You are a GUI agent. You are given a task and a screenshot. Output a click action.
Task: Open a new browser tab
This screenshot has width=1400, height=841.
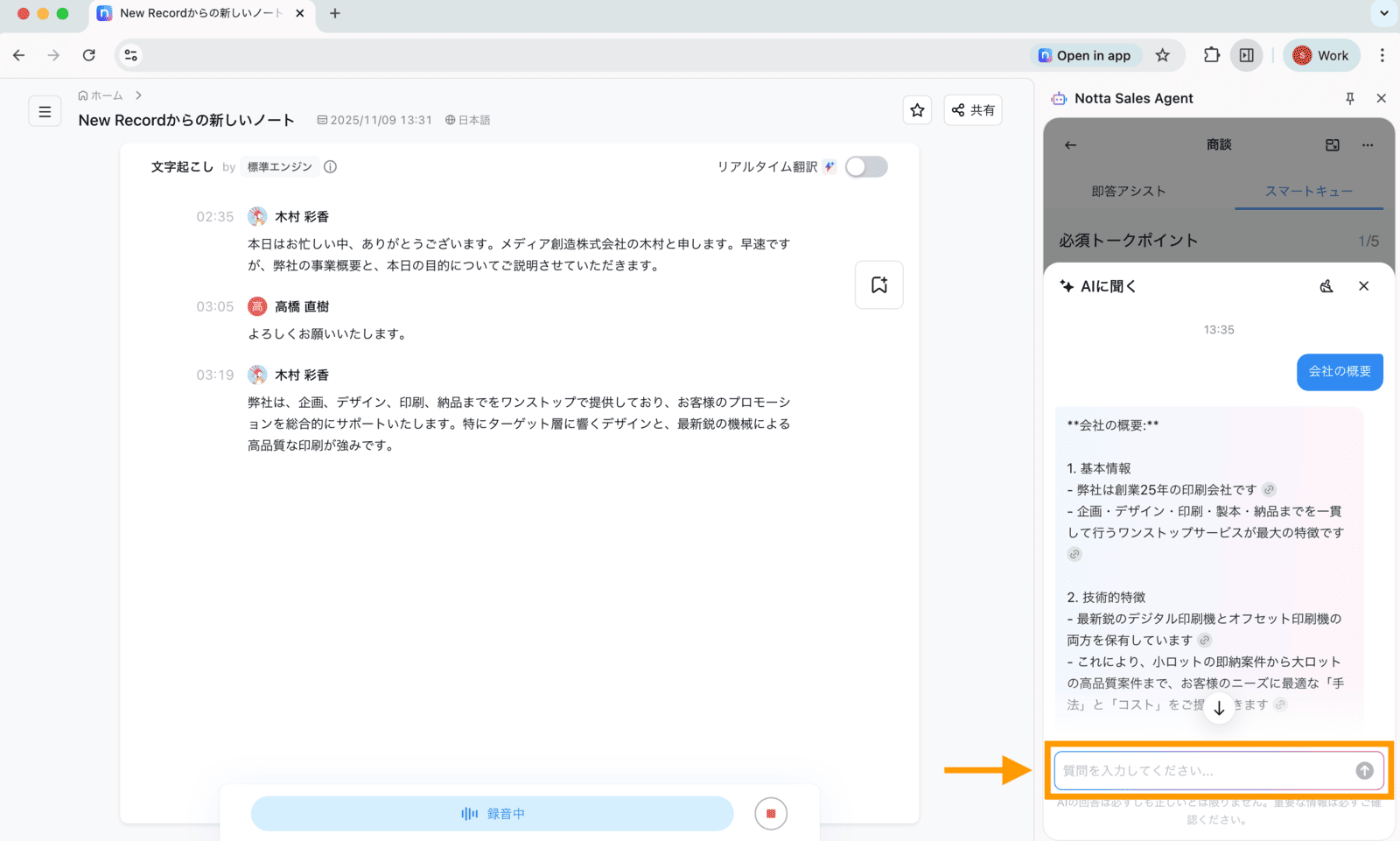coord(334,13)
